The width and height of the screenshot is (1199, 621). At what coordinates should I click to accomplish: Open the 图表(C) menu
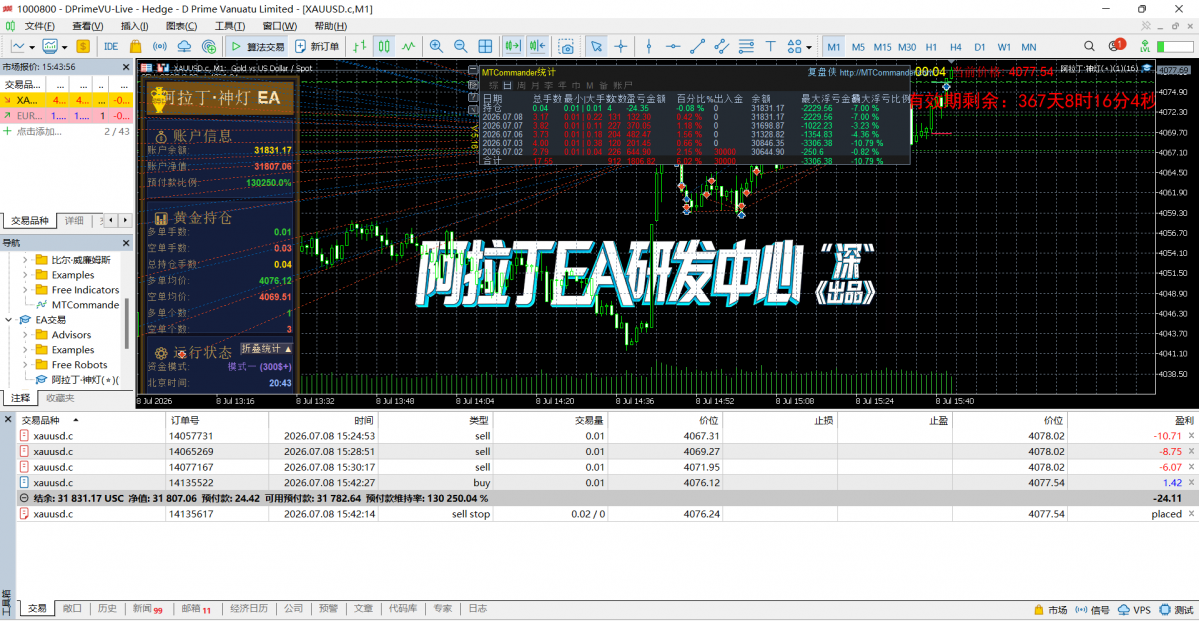tap(181, 26)
